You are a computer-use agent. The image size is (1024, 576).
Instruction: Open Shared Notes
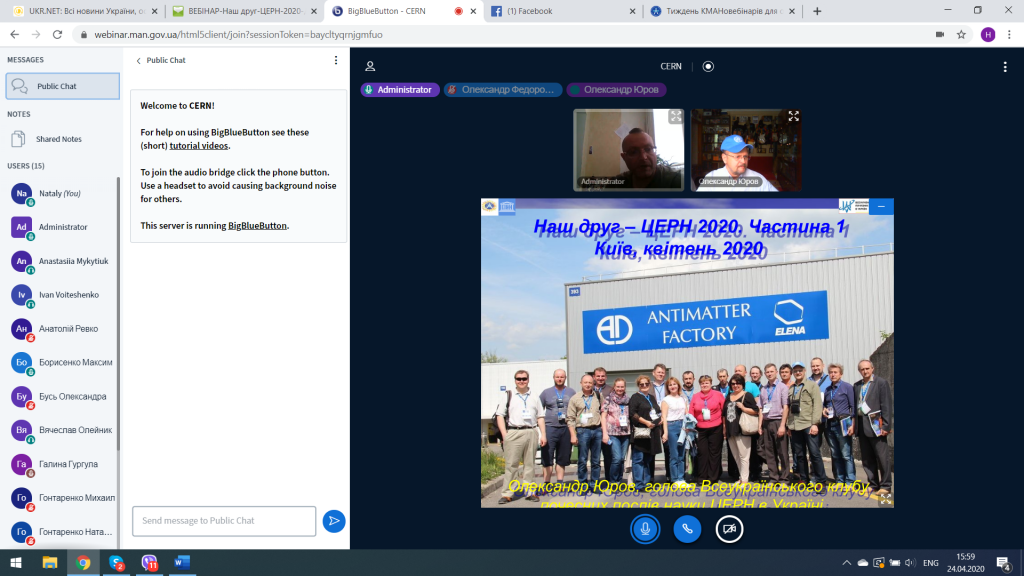(x=60, y=139)
